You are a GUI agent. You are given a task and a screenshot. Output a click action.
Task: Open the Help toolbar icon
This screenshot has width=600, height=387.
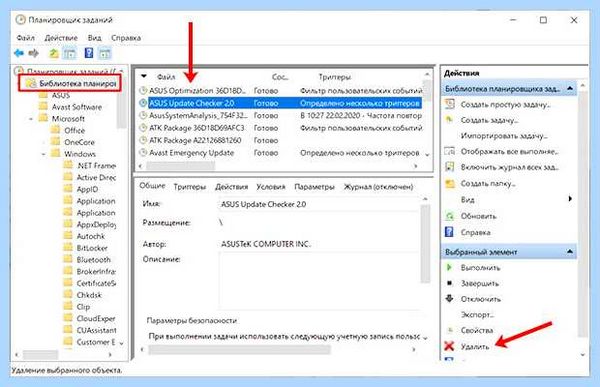pos(89,53)
